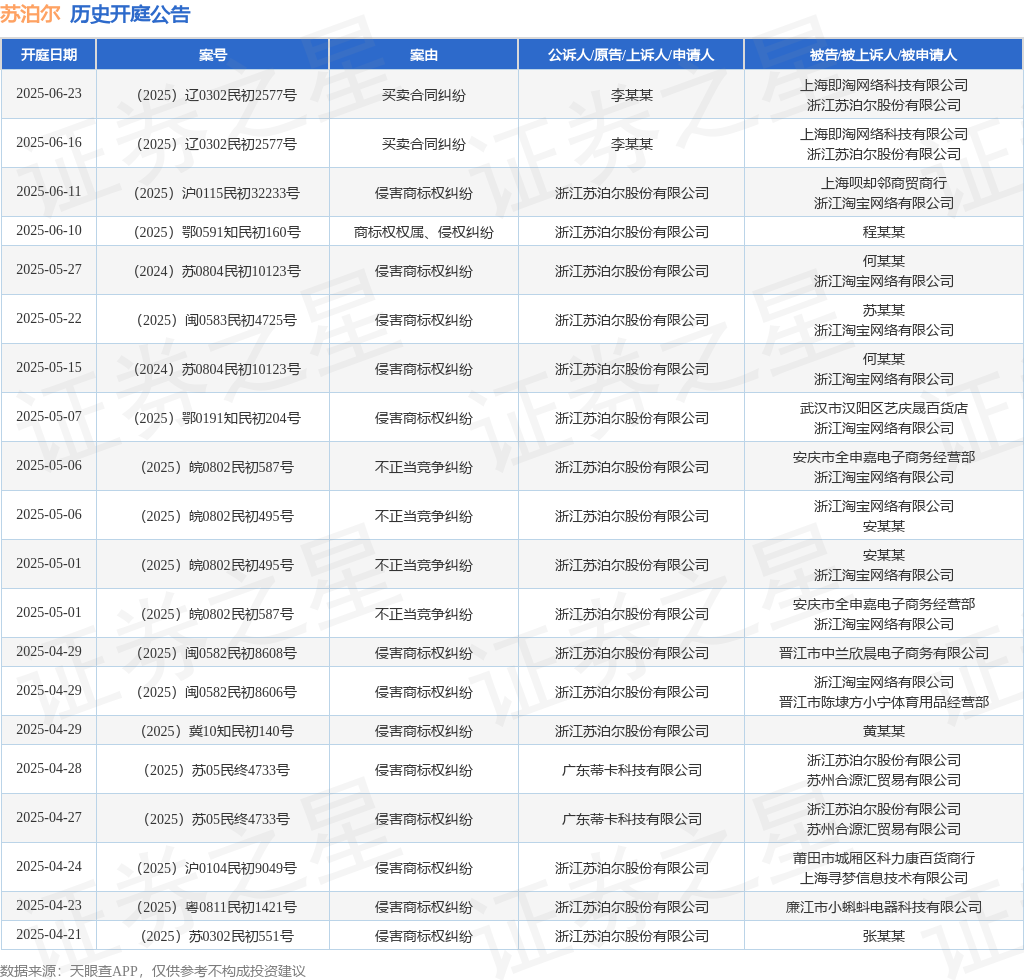Select the 开庭日期 column header
This screenshot has height=980, width=1024.
[x=49, y=55]
